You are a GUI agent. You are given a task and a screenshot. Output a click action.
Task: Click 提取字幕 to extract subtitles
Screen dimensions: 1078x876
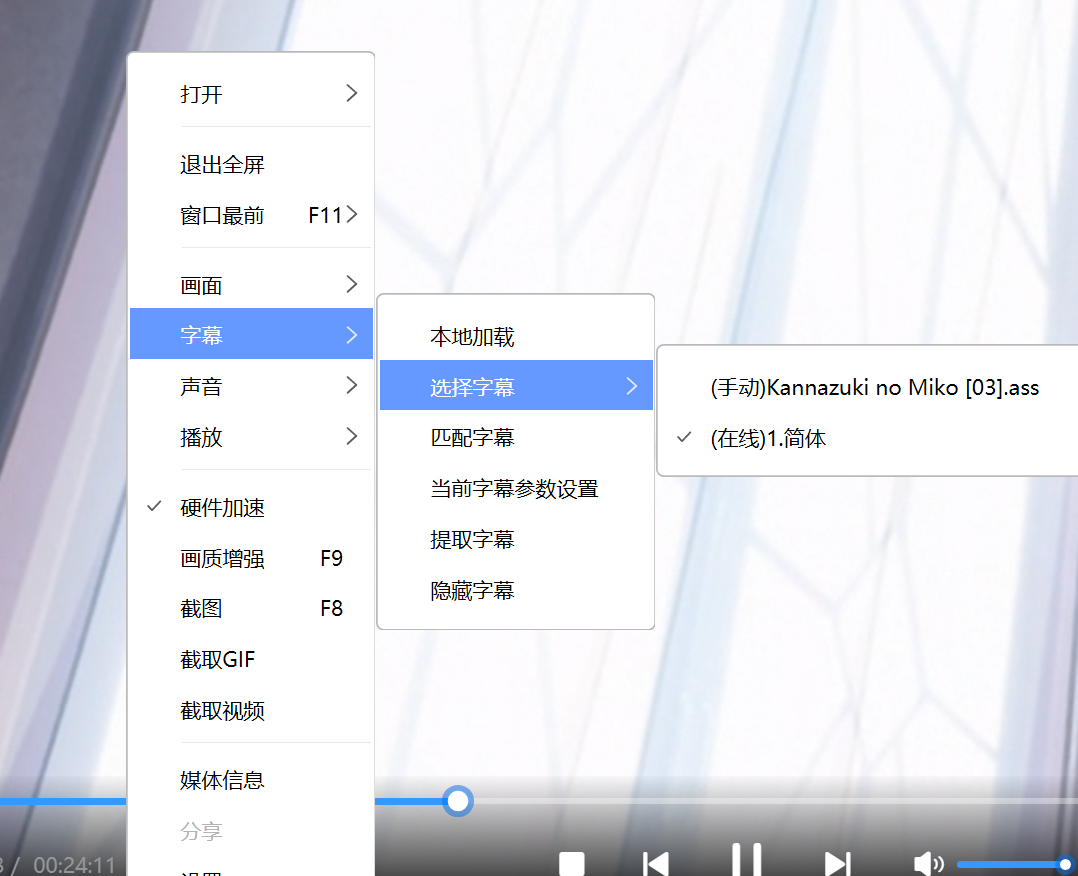coord(472,538)
